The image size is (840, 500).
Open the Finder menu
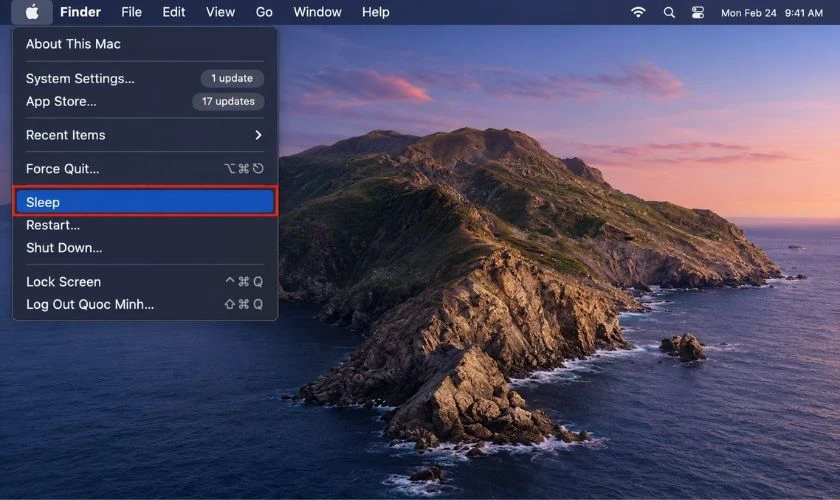pos(80,12)
